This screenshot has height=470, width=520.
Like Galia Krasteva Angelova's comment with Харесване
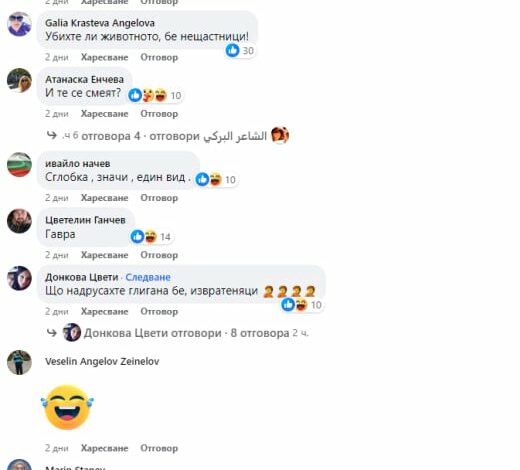(104, 57)
